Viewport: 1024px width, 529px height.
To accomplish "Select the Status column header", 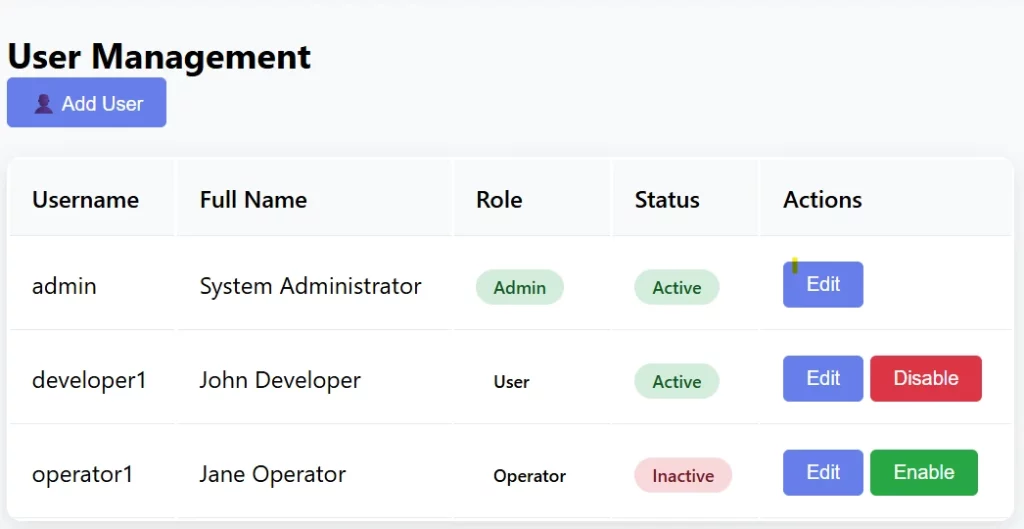I will coord(667,199).
